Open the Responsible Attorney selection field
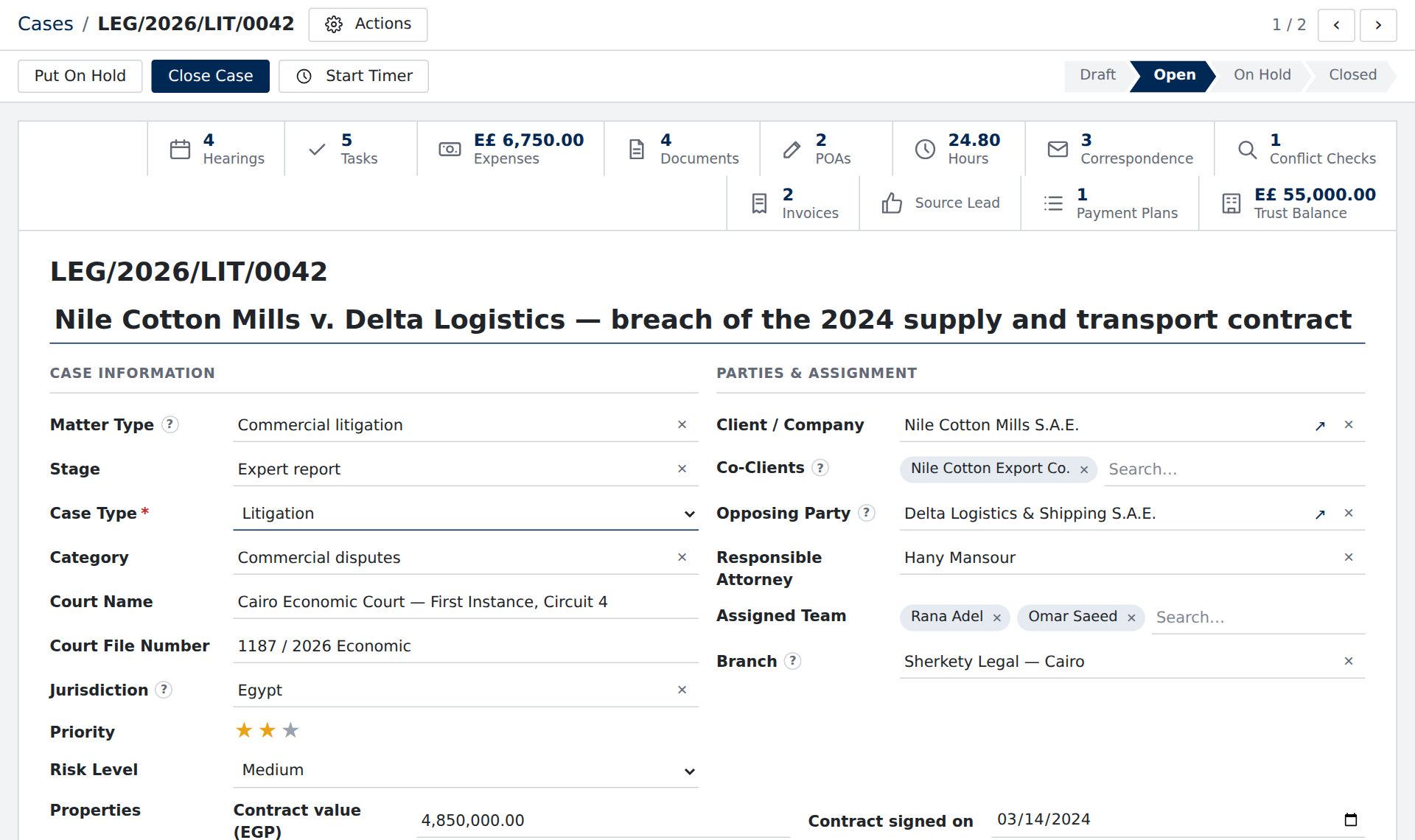This screenshot has width=1415, height=840. (x=1132, y=558)
